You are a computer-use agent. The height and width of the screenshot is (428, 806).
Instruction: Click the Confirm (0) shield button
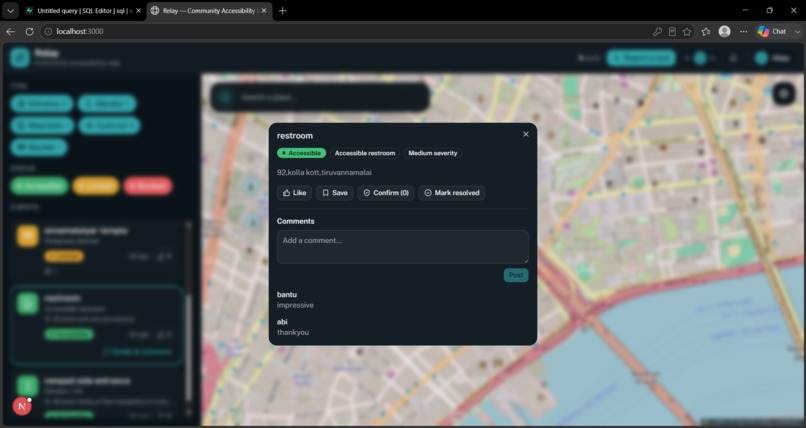[x=386, y=193]
